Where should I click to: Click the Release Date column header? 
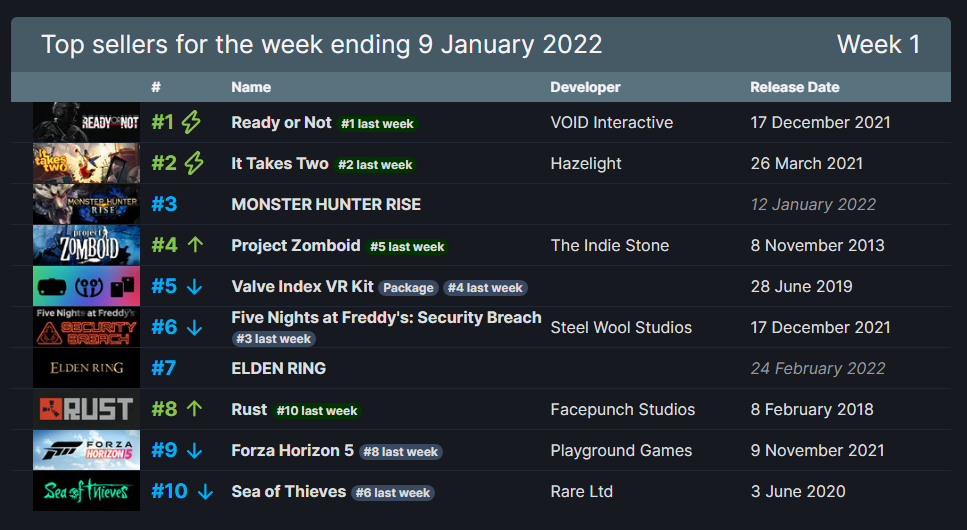point(794,87)
